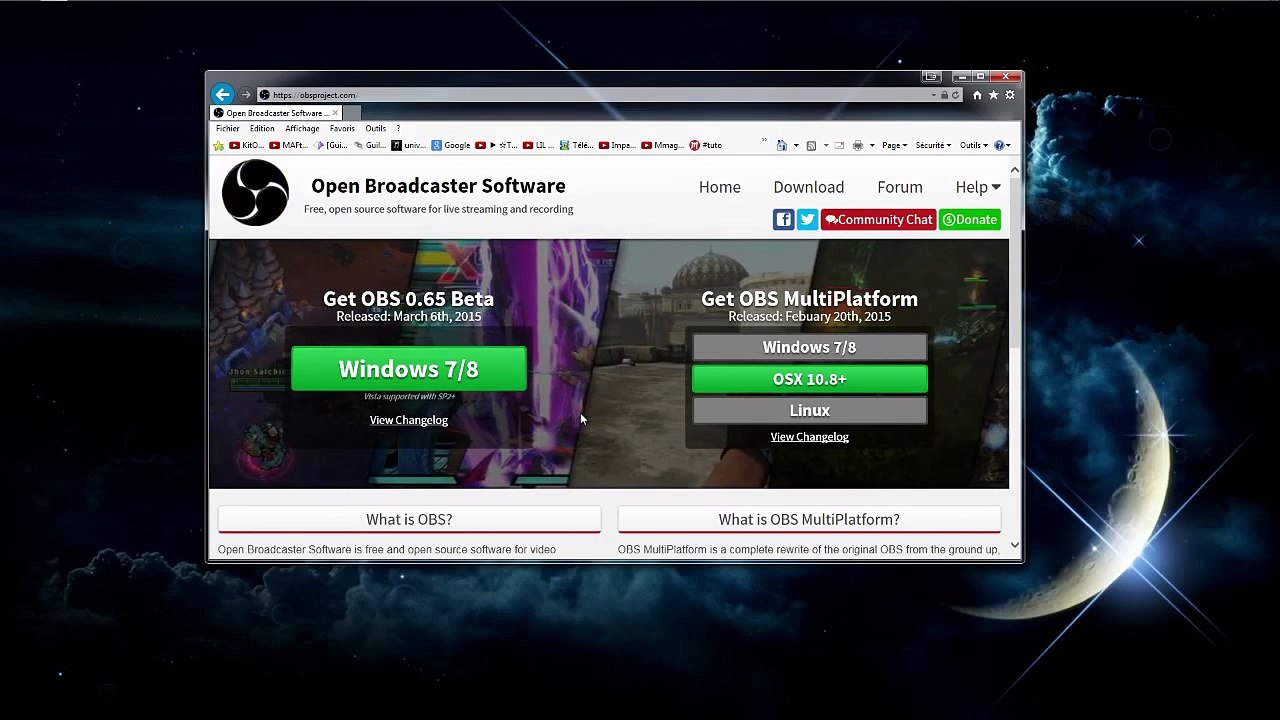
Task: Open the Favoris menu
Action: coord(342,128)
